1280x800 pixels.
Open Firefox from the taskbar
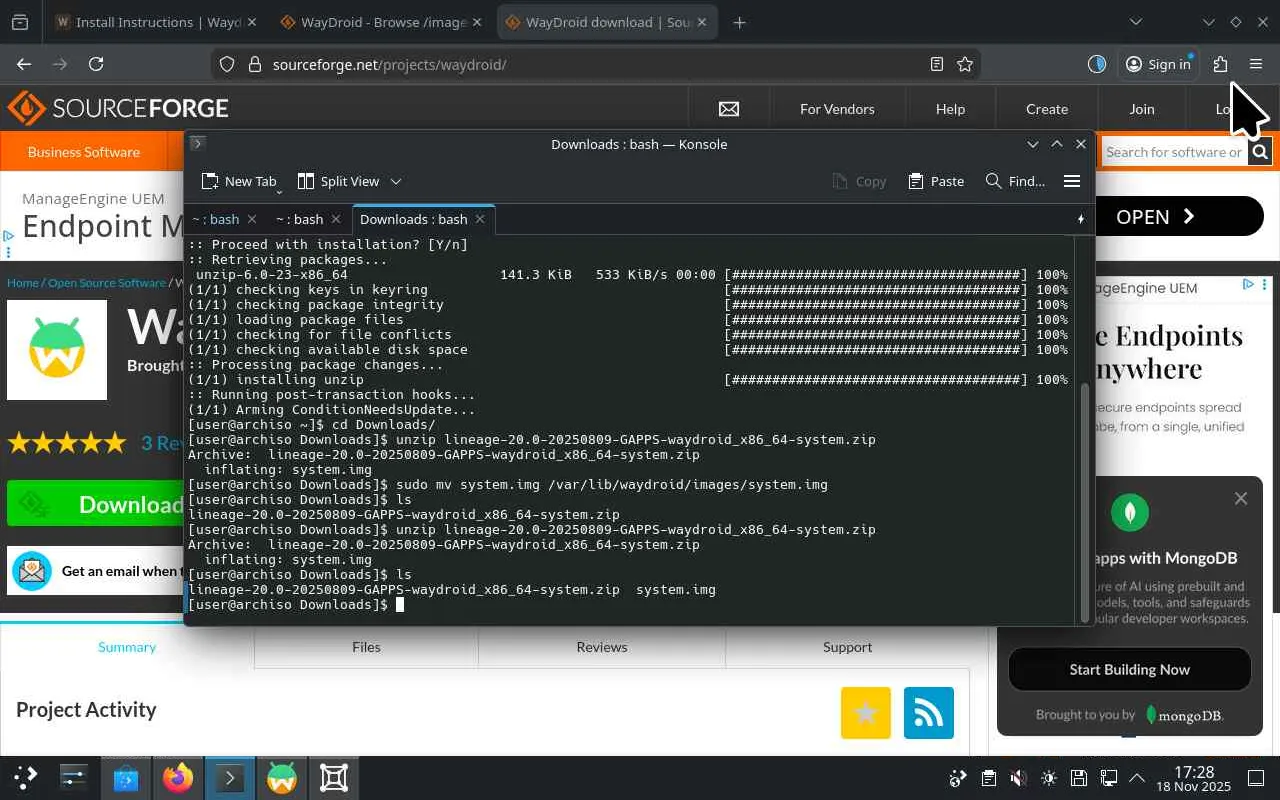[x=178, y=777]
